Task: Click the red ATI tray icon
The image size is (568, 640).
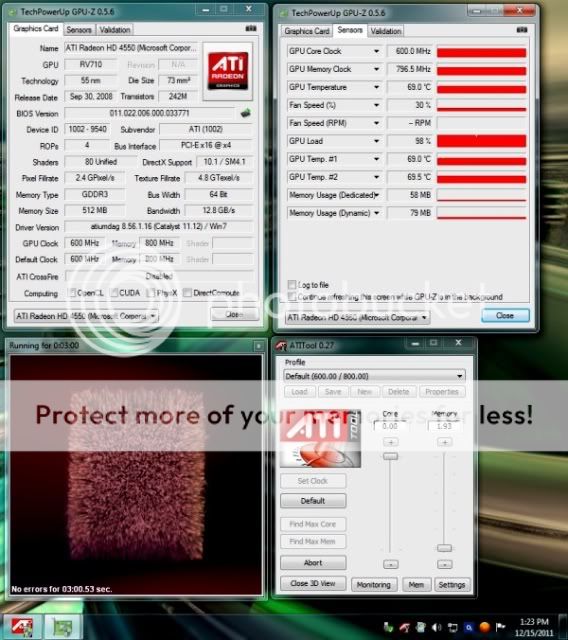Action: [x=404, y=627]
